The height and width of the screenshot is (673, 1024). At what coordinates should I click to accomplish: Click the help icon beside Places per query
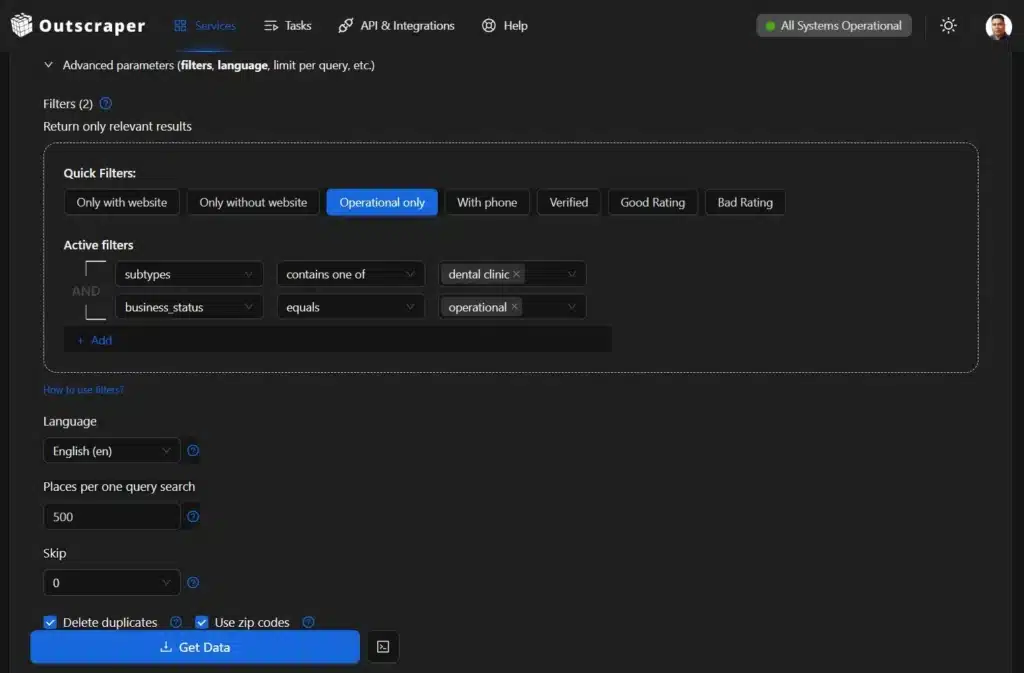[x=192, y=516]
